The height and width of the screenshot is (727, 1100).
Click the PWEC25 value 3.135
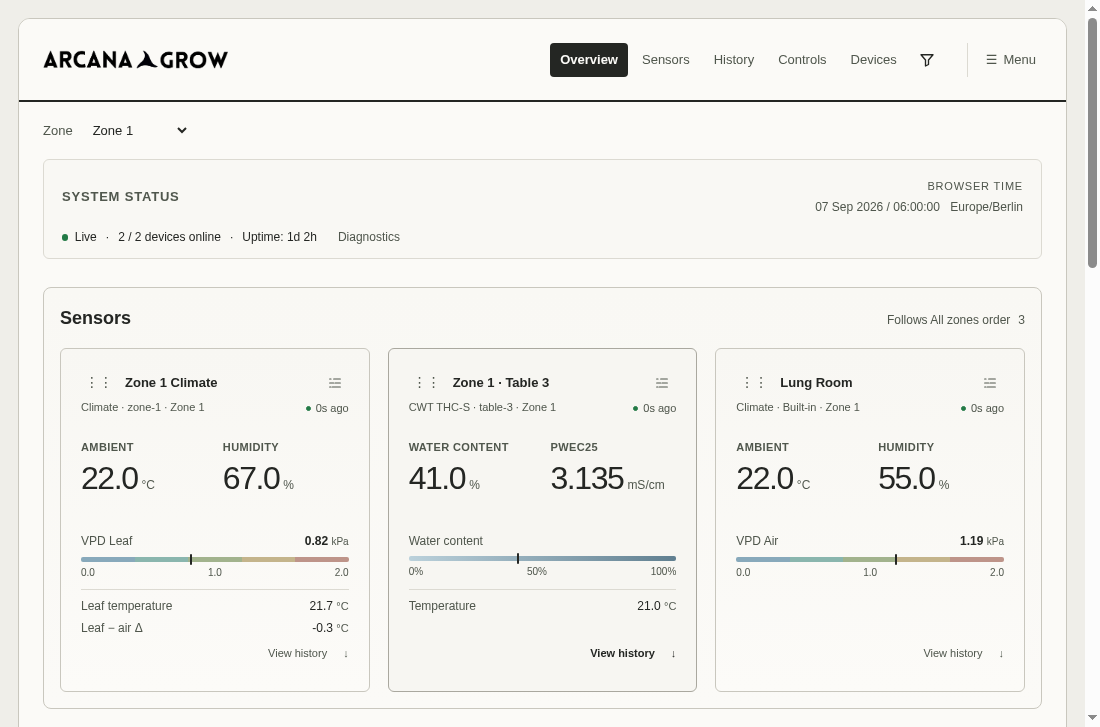[x=587, y=479]
